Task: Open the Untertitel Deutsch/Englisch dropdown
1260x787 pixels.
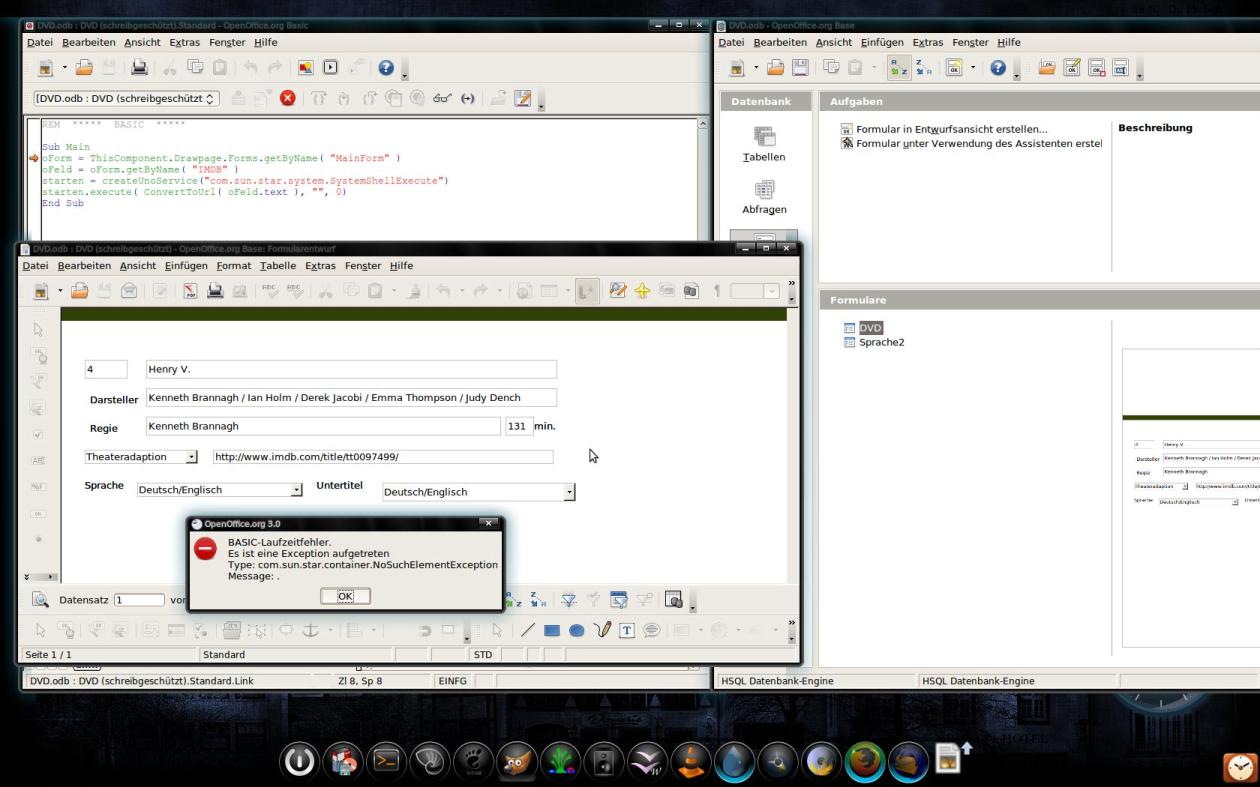Action: click(x=569, y=492)
